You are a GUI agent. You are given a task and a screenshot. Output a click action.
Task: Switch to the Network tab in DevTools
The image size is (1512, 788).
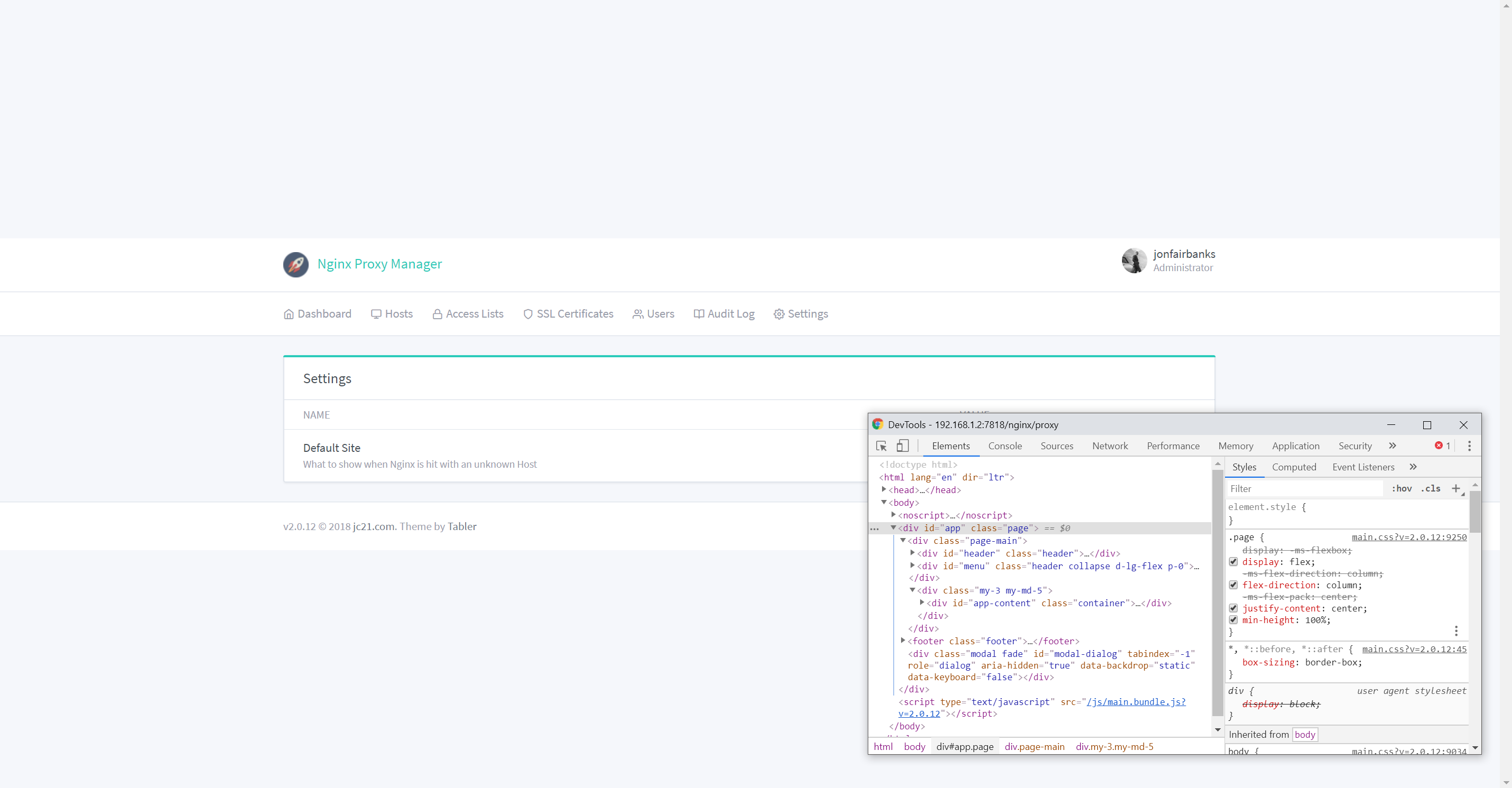coord(1110,446)
